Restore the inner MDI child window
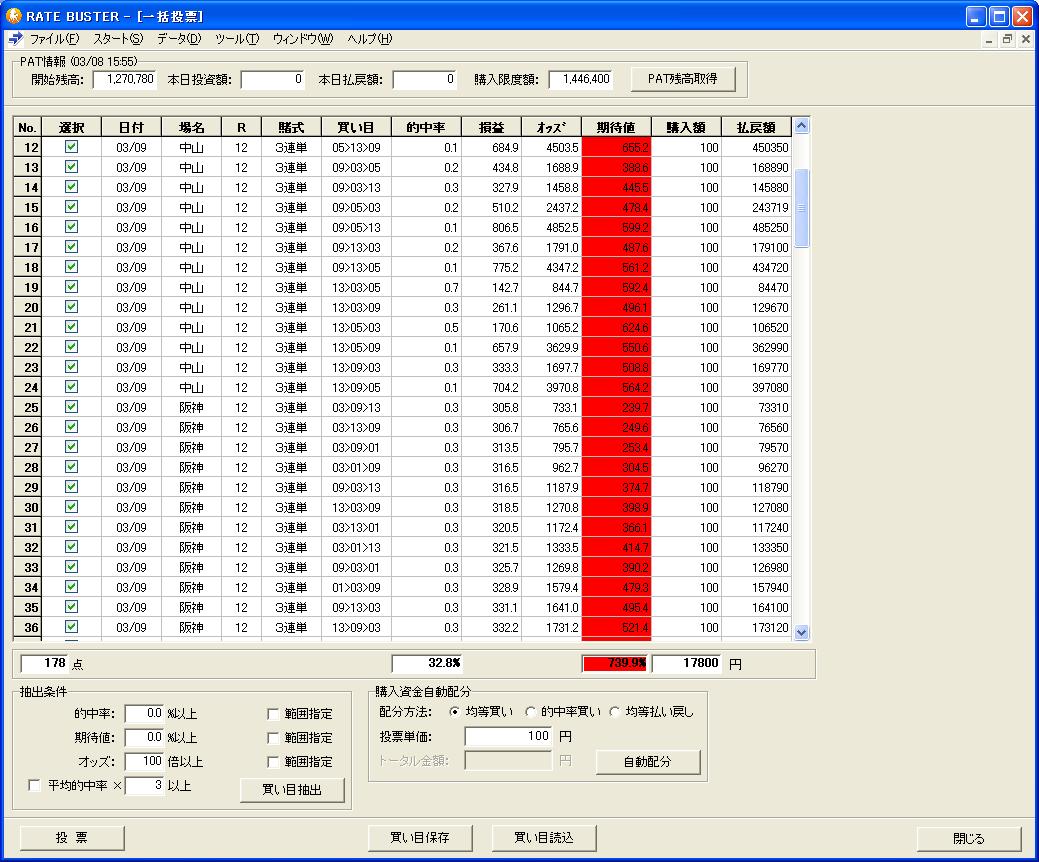 [1007, 40]
